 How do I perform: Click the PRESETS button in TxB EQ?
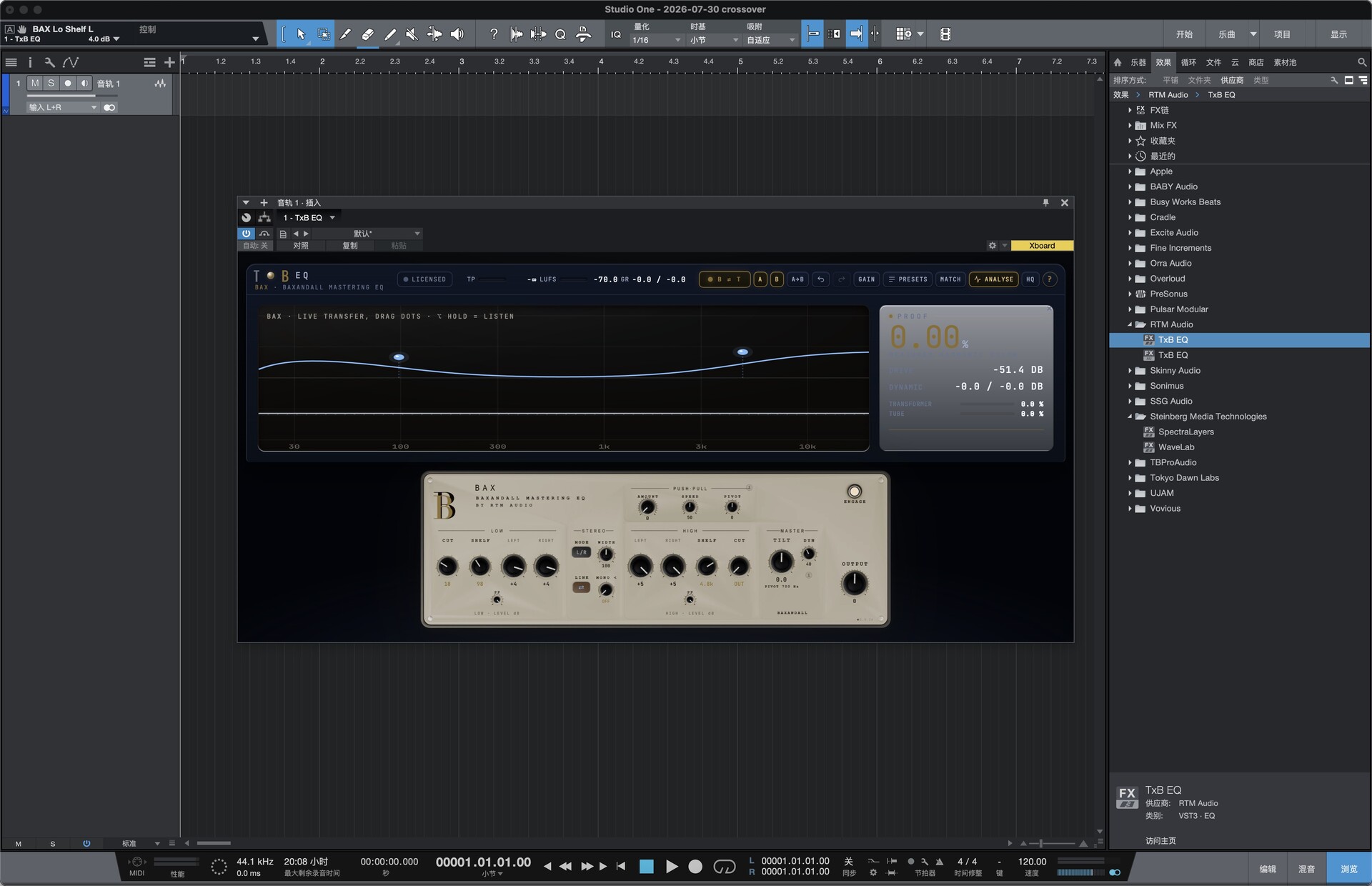pos(908,279)
